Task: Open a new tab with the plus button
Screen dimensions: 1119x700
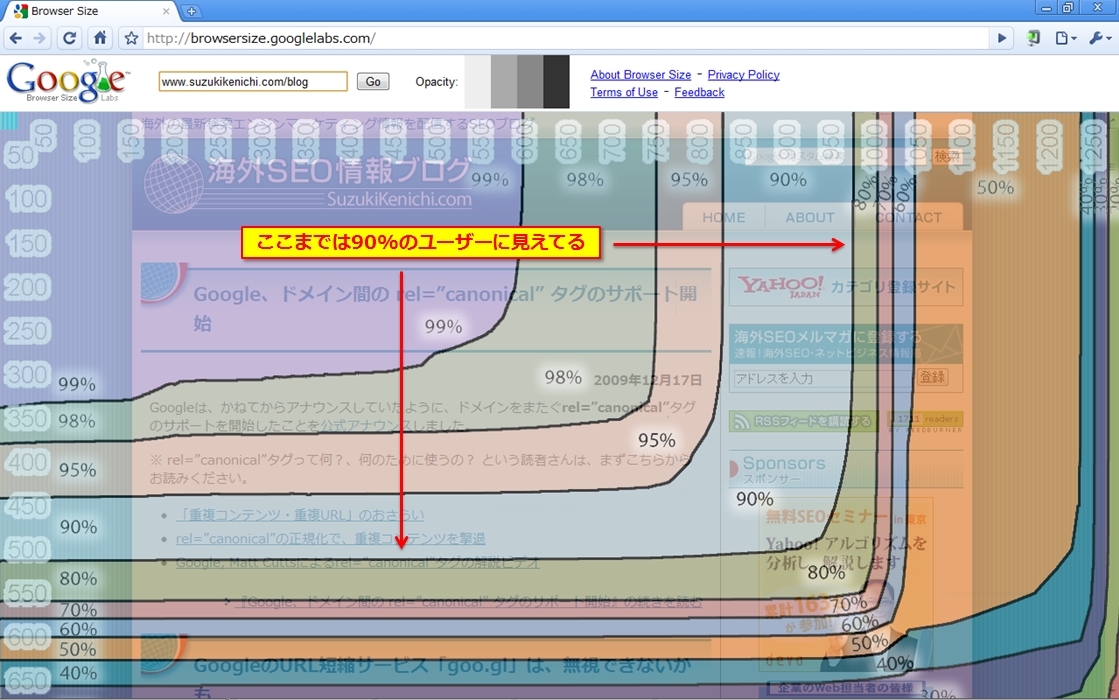Action: pos(191,11)
